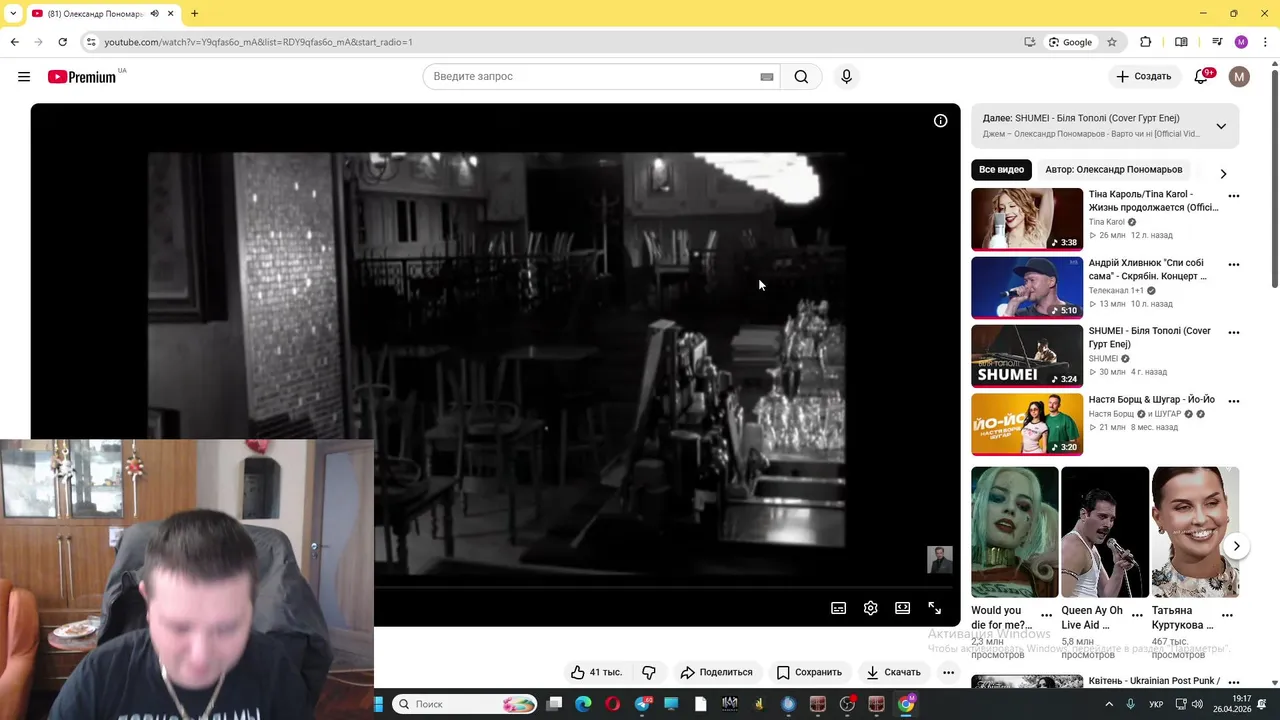Install app icon in address bar
The height and width of the screenshot is (720, 1280).
coord(1030,42)
